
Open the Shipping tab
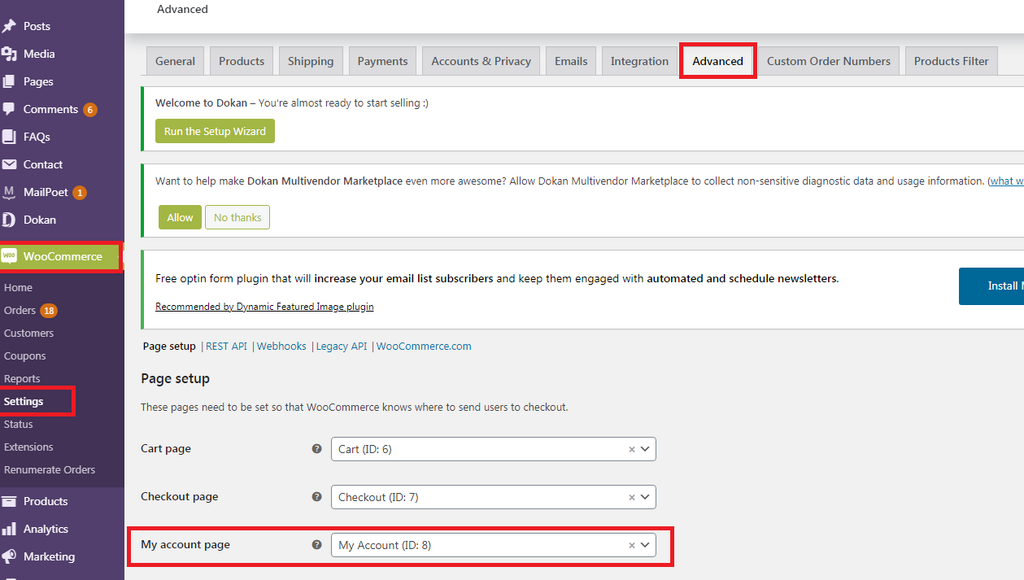[311, 61]
